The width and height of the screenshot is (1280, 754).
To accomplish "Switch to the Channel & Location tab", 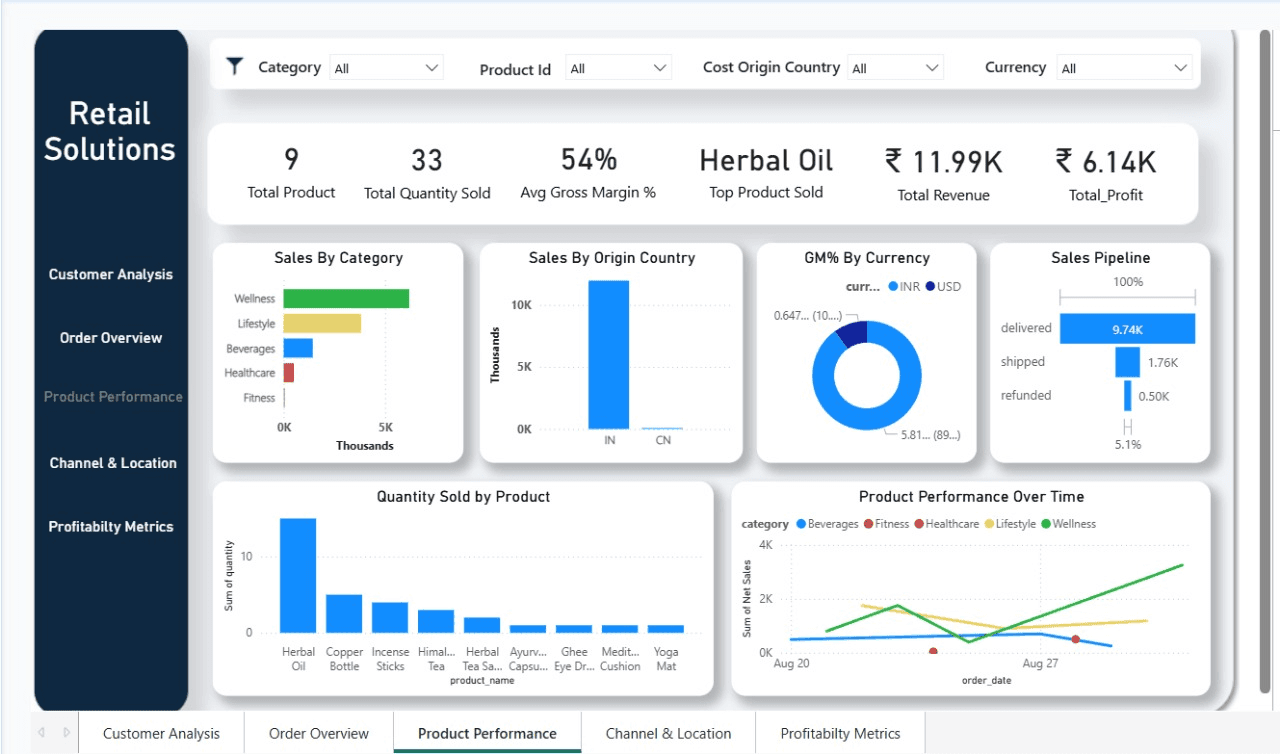I will point(668,733).
